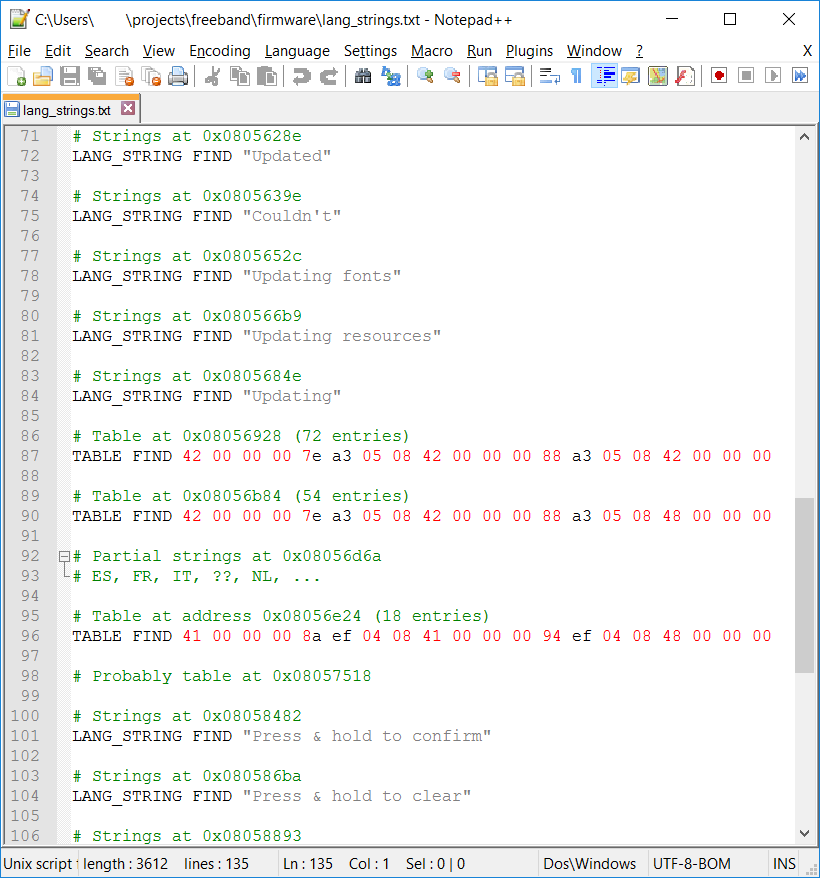
Task: Click the "length : 3612" status bar entry
Action: [125, 864]
